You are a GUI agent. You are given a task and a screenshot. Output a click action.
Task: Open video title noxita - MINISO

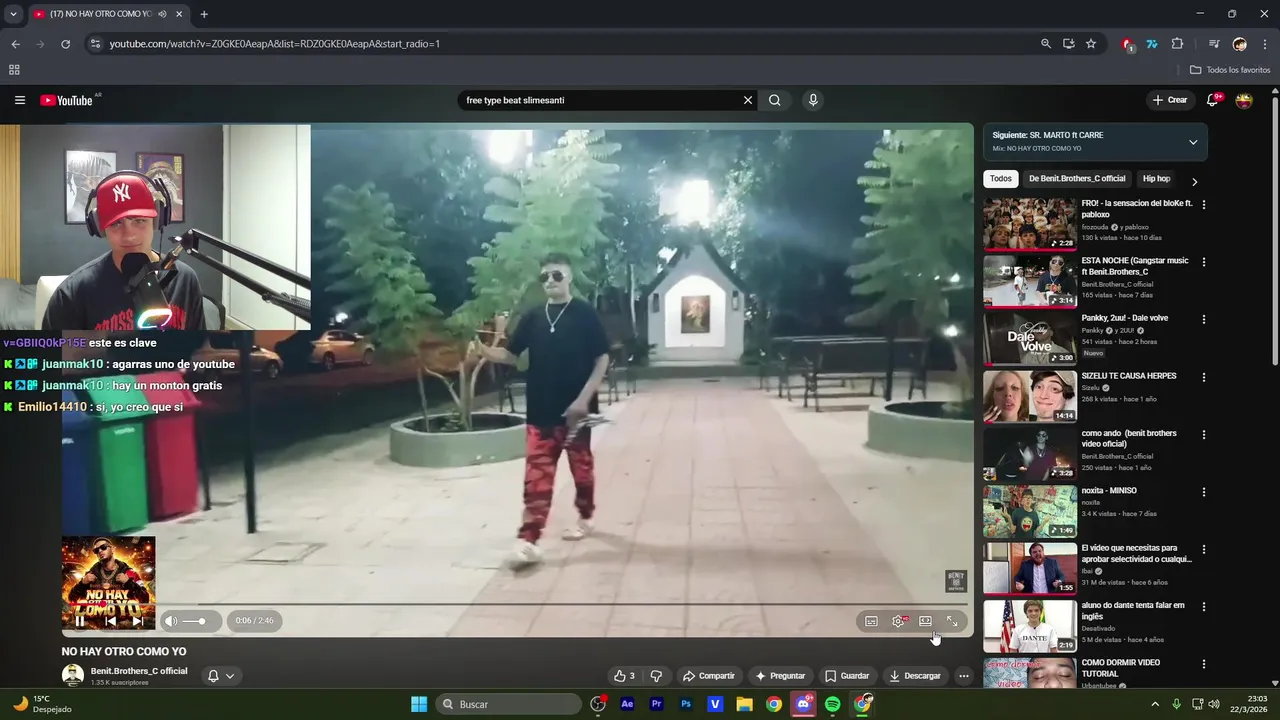(1109, 491)
